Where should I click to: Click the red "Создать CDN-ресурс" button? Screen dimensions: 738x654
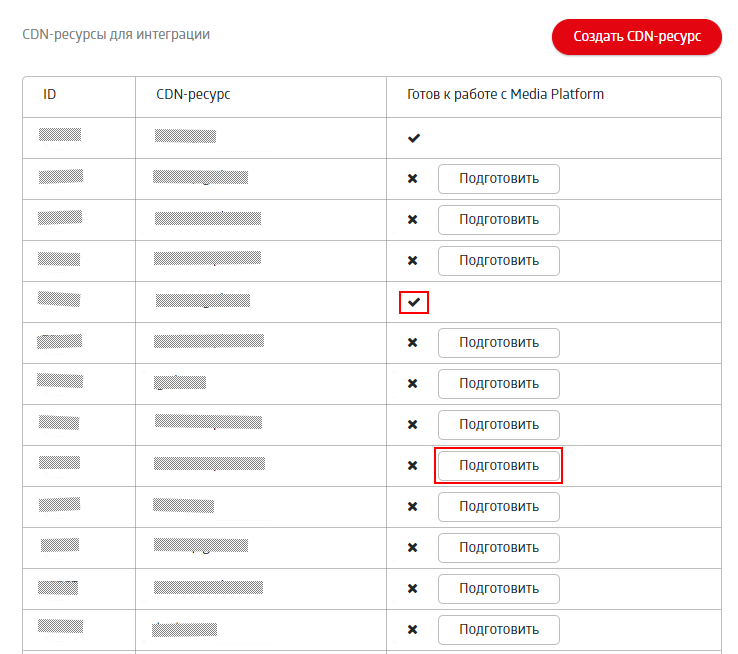(x=636, y=37)
